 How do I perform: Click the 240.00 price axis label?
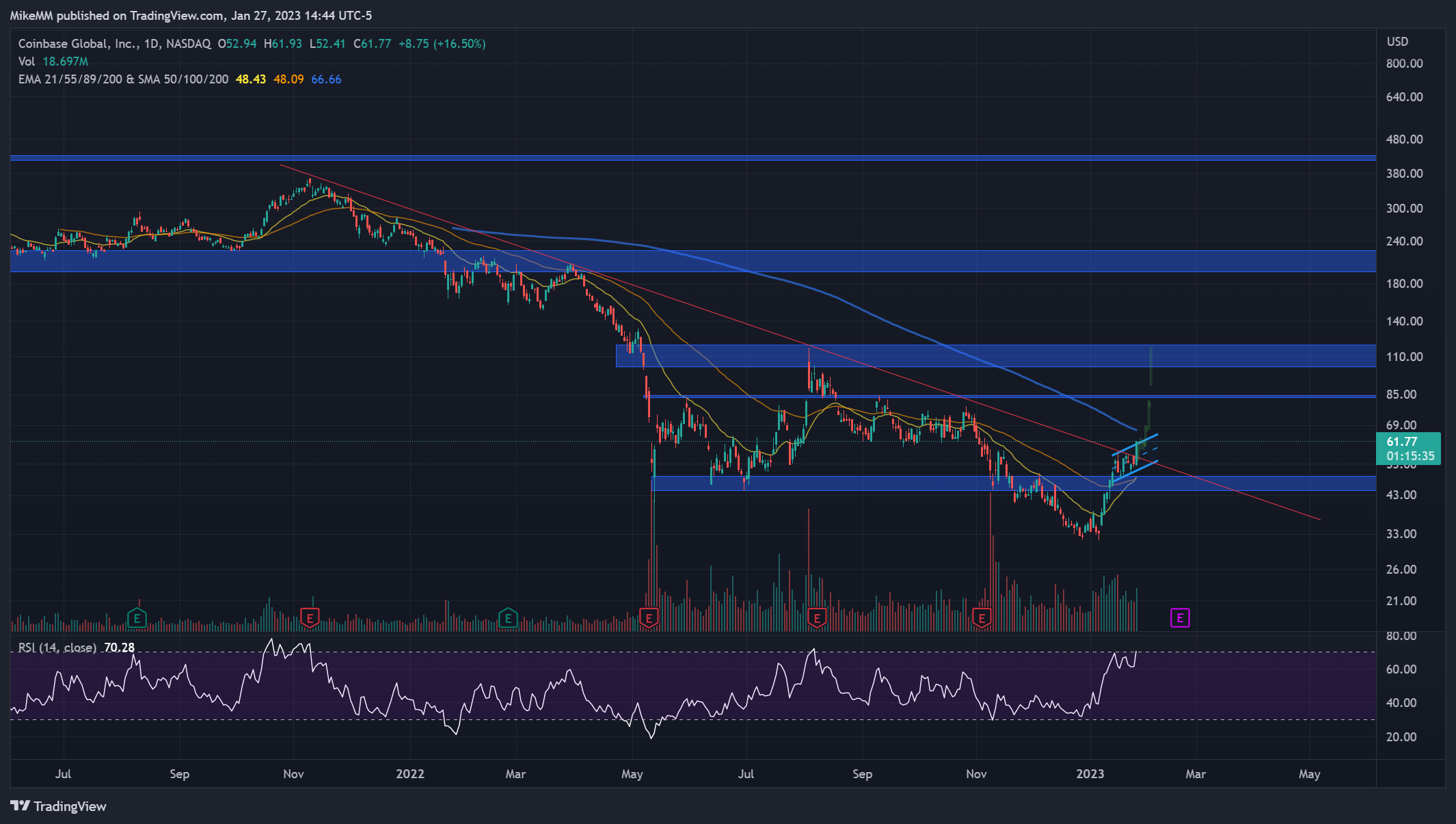1405,241
